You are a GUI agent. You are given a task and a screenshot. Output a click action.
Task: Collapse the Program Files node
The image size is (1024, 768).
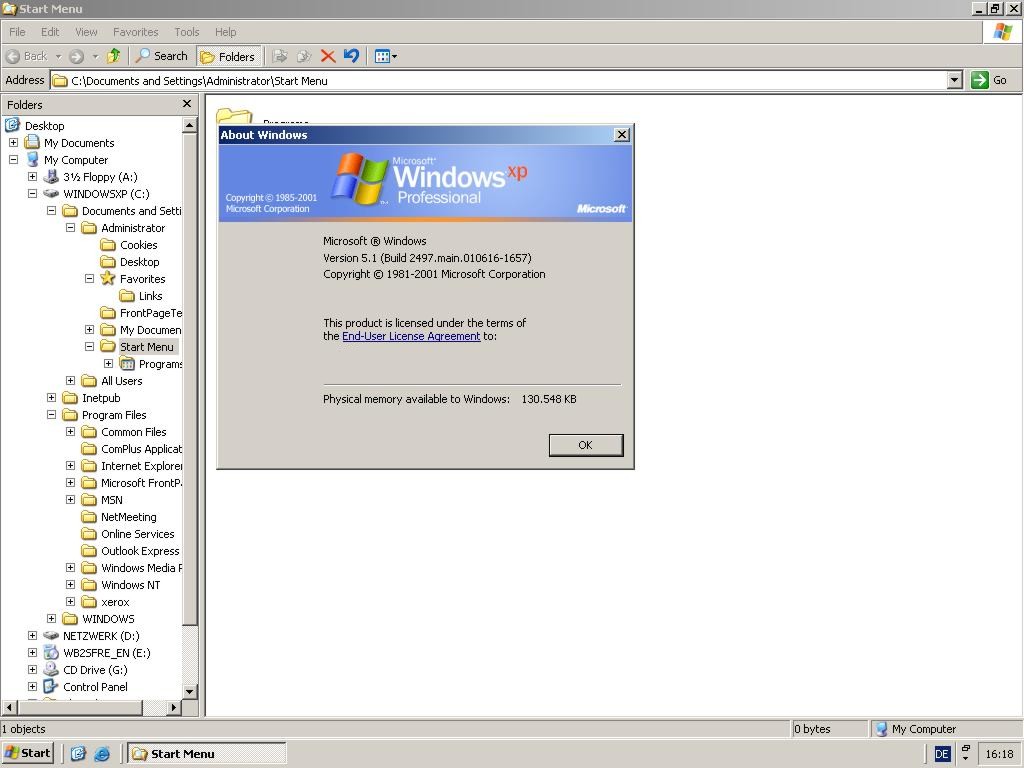(51, 415)
